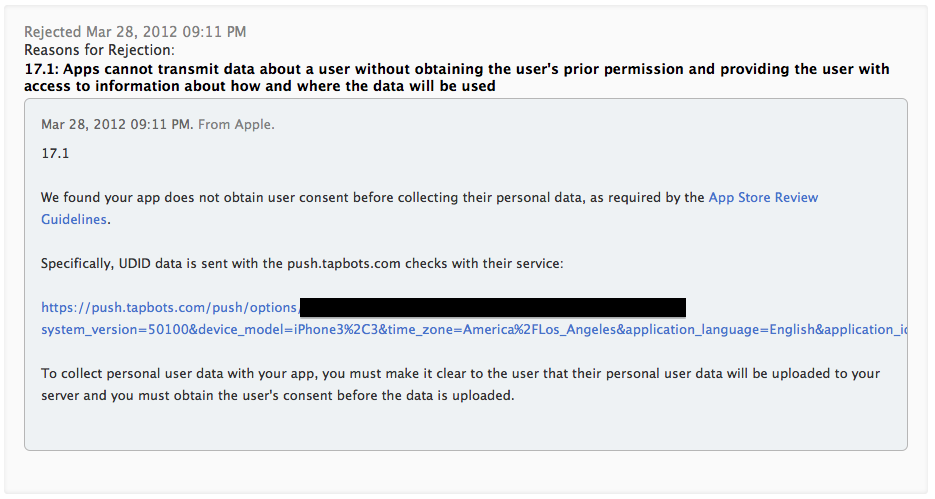The image size is (935, 499).
Task: Open the push.tapbots.com/push/options URL
Action: (169, 307)
